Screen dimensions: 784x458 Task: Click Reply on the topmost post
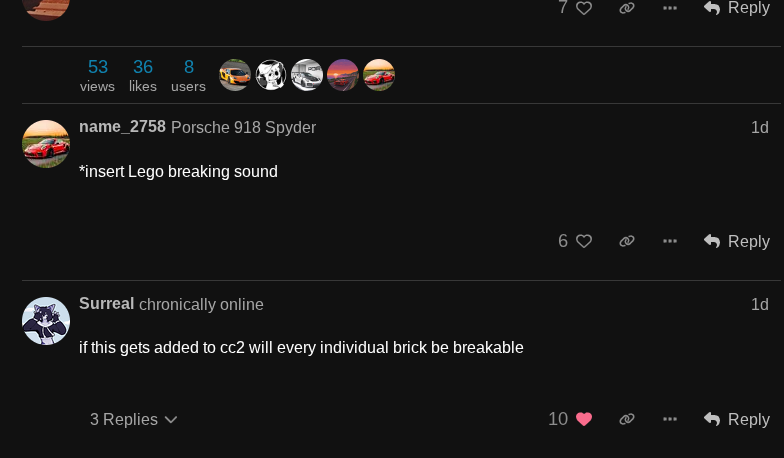coord(737,8)
